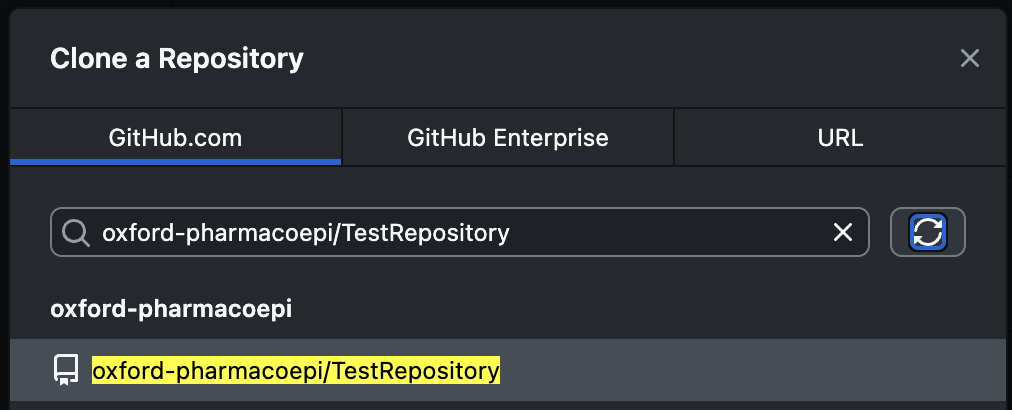
Task: Clear the repository filter text
Action: pyautogui.click(x=843, y=233)
